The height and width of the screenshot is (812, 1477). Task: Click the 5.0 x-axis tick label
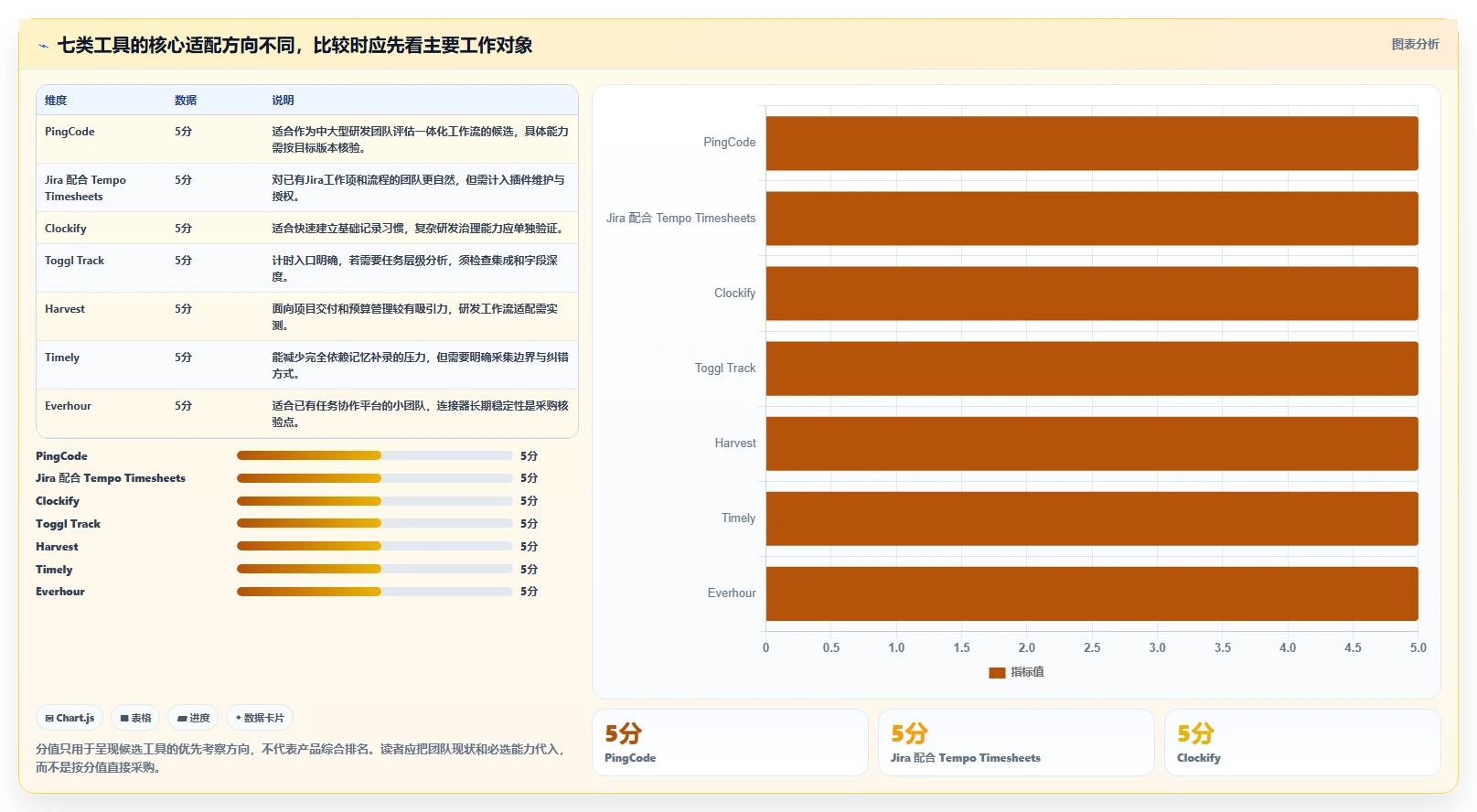coord(1418,647)
